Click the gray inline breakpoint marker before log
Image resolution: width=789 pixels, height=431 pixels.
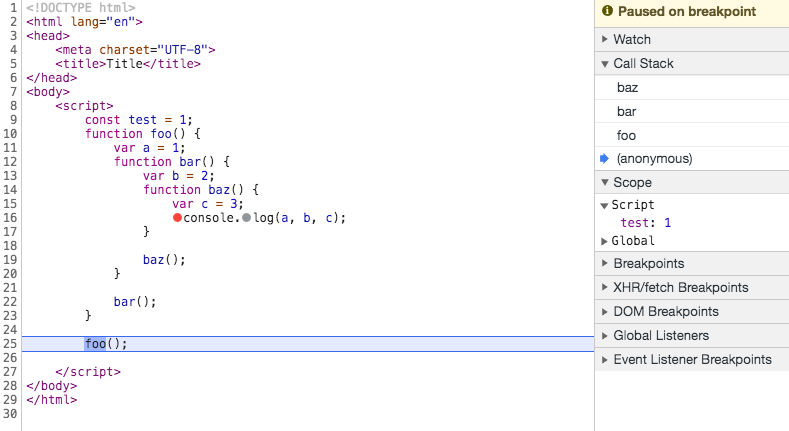(247, 218)
